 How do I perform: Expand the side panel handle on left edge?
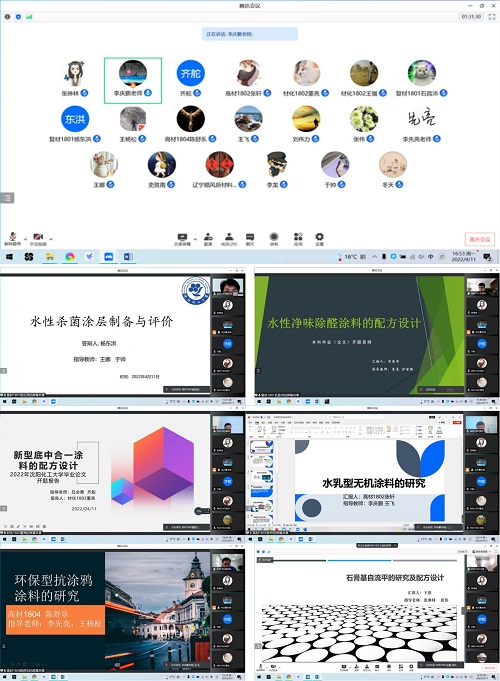click(x=7, y=198)
